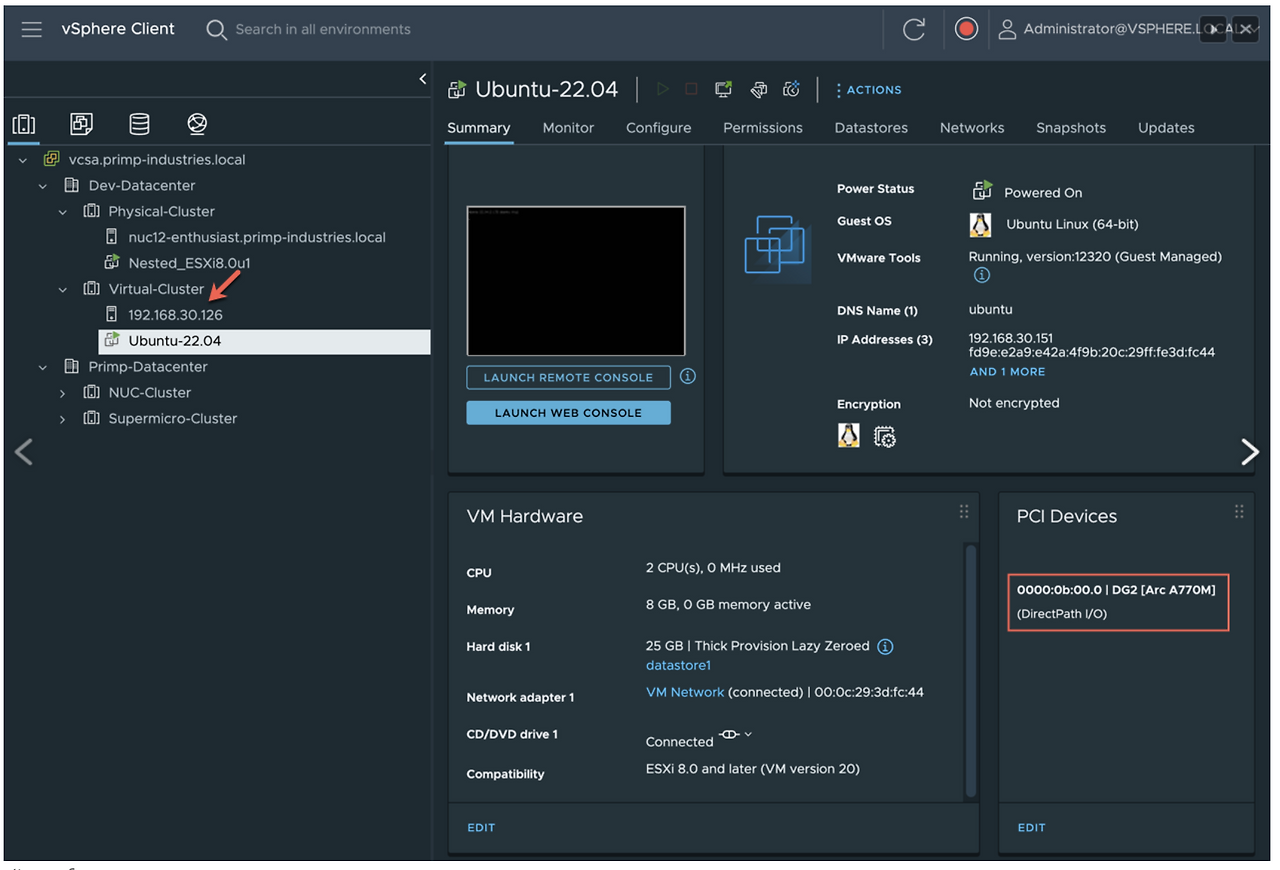Switch to the Datastores tab

(x=871, y=128)
